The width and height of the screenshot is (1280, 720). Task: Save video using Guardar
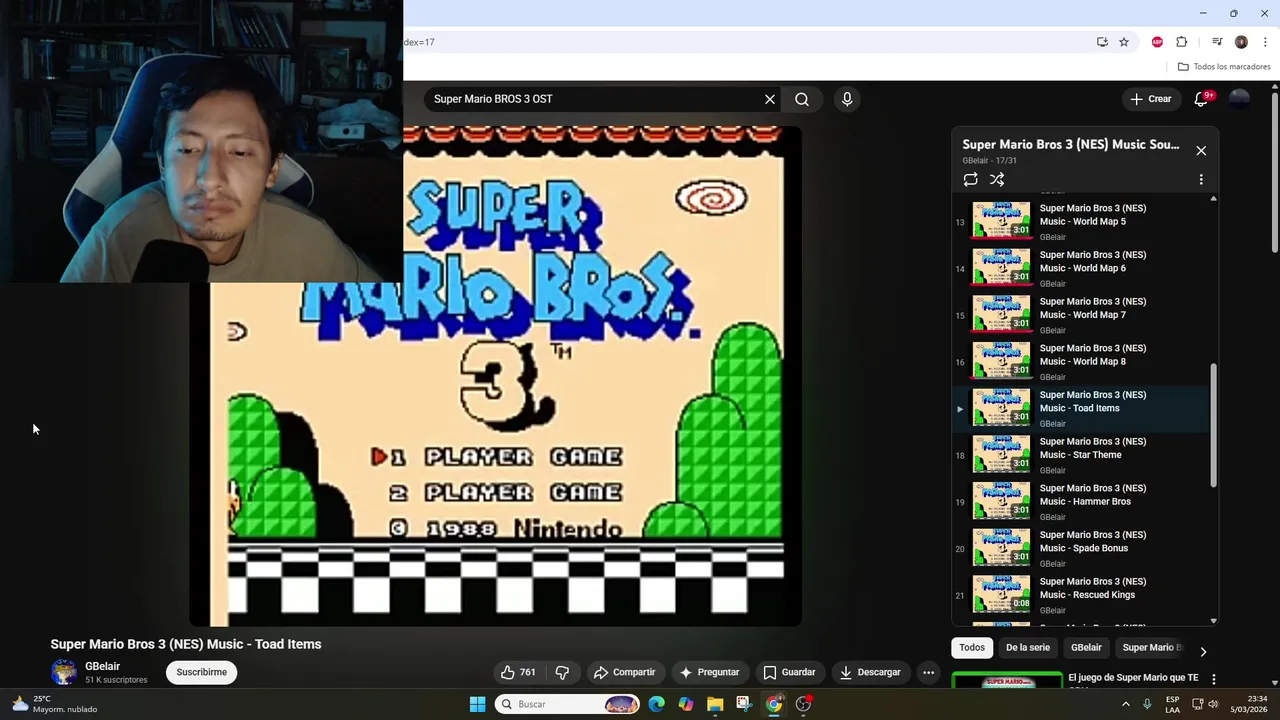[789, 672]
